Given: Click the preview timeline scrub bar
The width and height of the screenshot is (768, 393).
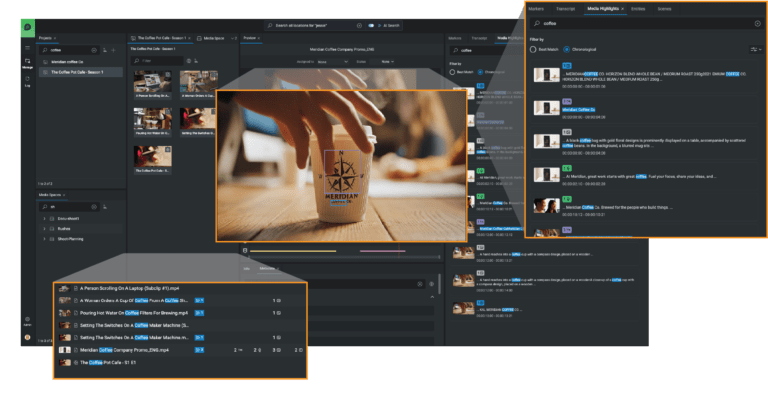Looking at the screenshot, I should 344,257.
